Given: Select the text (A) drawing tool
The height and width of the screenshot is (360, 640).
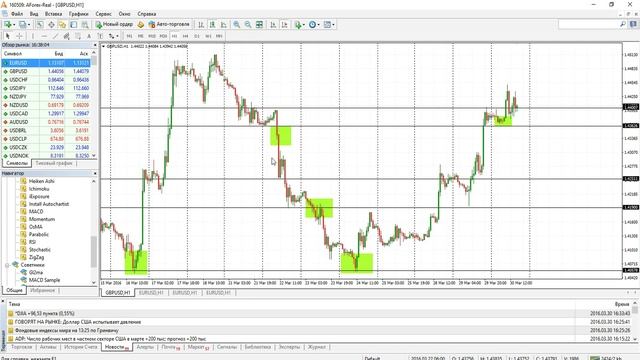Looking at the screenshot, I should (89, 36).
